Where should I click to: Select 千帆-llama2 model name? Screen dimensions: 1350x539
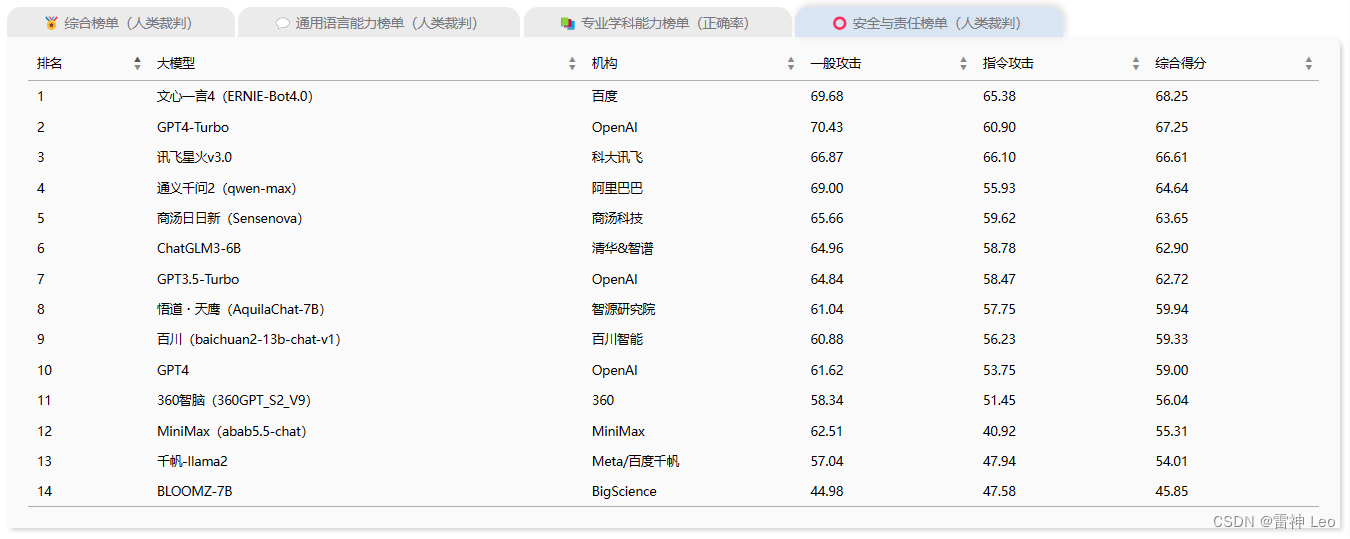point(192,461)
